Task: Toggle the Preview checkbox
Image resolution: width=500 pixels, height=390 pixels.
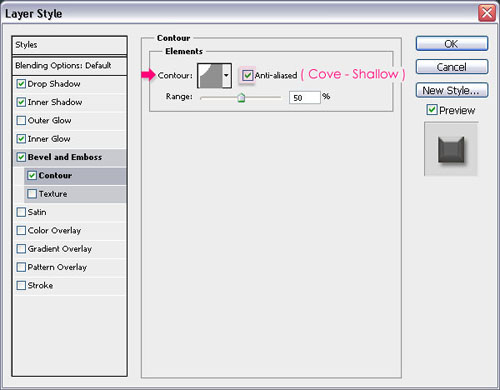Action: coord(432,110)
